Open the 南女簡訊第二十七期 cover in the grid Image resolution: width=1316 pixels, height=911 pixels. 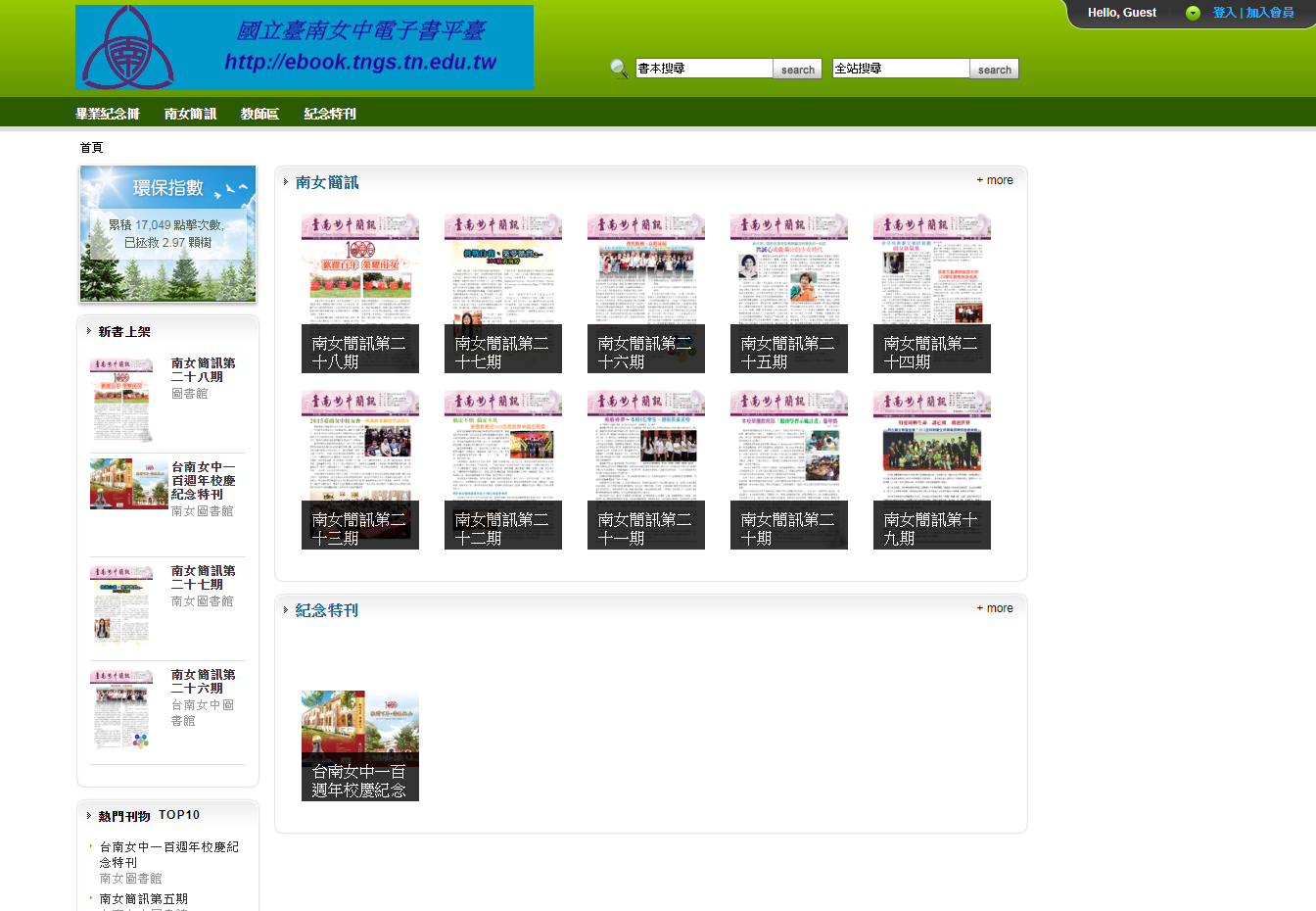click(x=503, y=293)
